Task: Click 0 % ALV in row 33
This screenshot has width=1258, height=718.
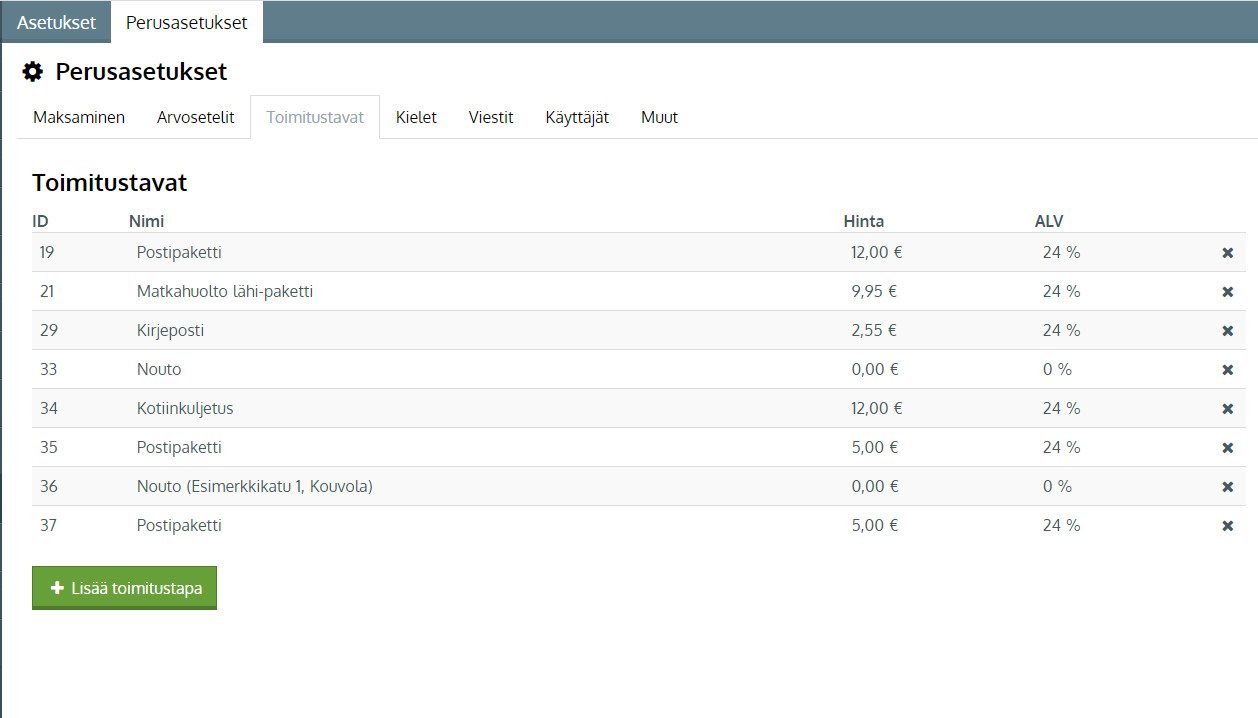Action: click(1057, 369)
